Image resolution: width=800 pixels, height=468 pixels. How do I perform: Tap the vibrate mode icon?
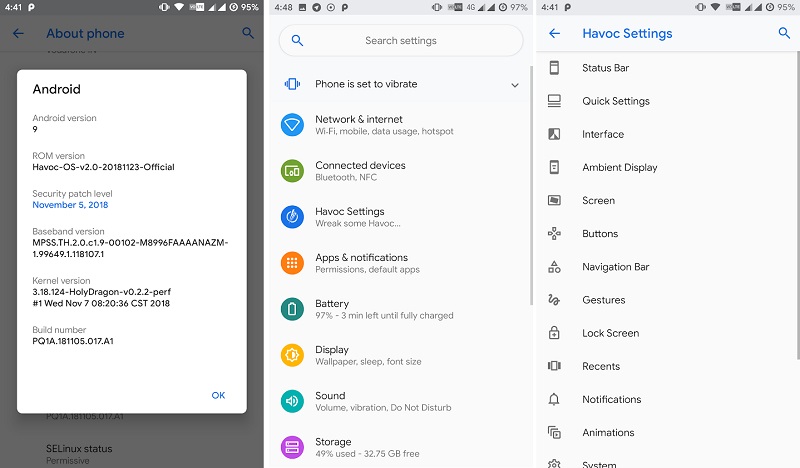(292, 84)
